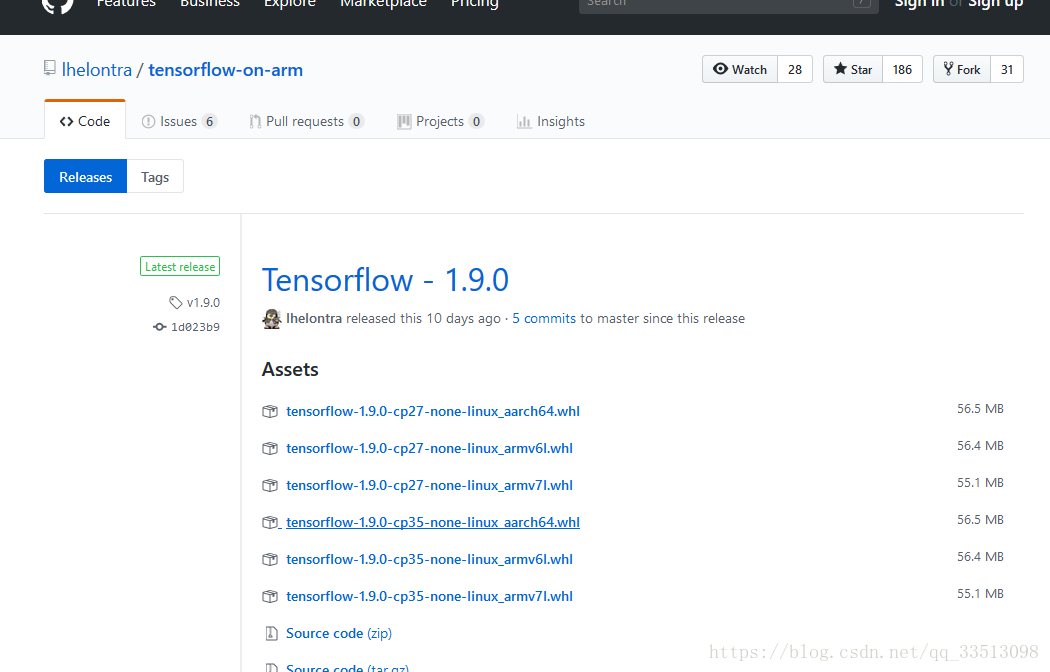Click the Pull requests tab icon
Screen dimensions: 1050x672
pyautogui.click(x=255, y=121)
